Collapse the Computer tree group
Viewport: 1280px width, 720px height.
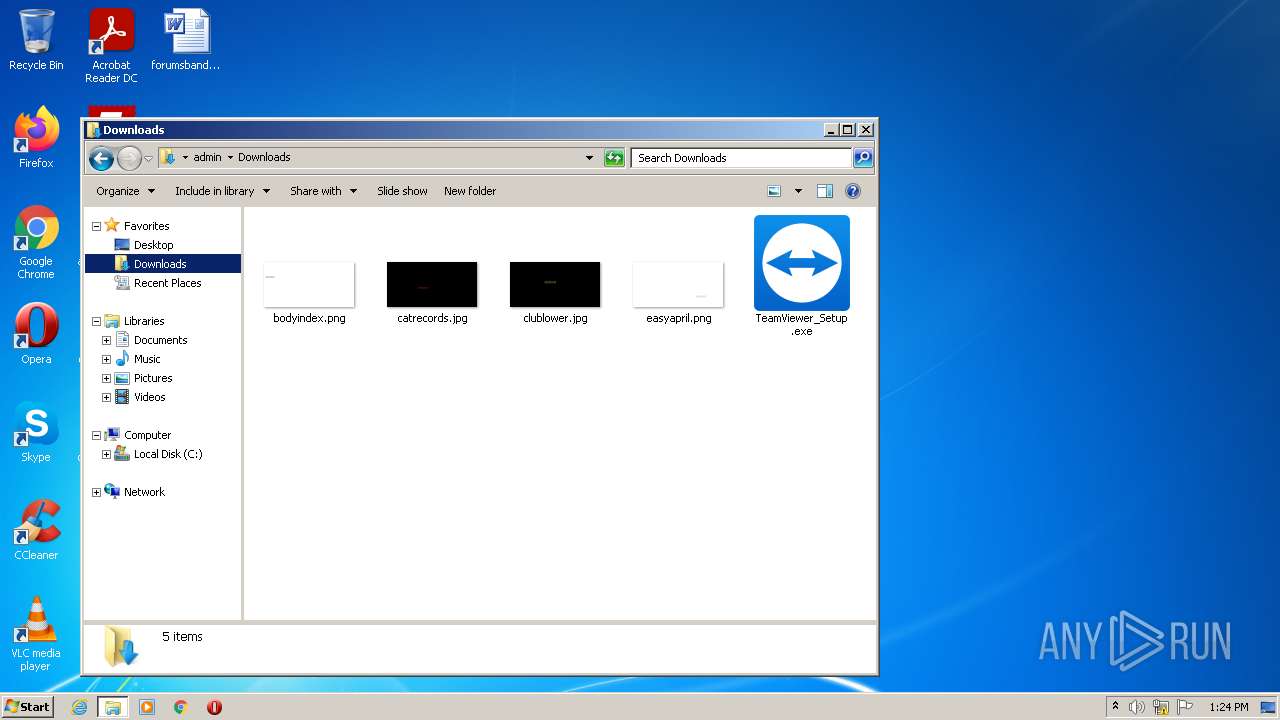(x=96, y=435)
